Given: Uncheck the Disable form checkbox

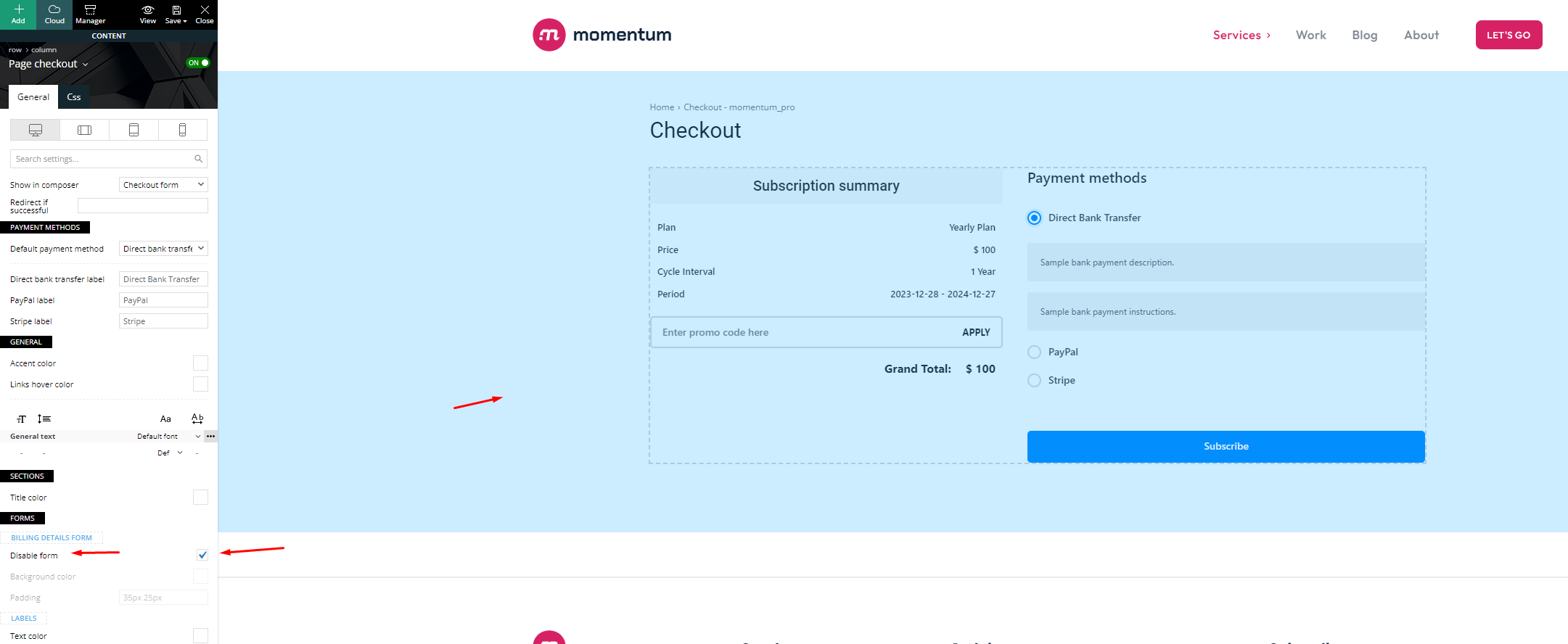Looking at the screenshot, I should (x=202, y=555).
